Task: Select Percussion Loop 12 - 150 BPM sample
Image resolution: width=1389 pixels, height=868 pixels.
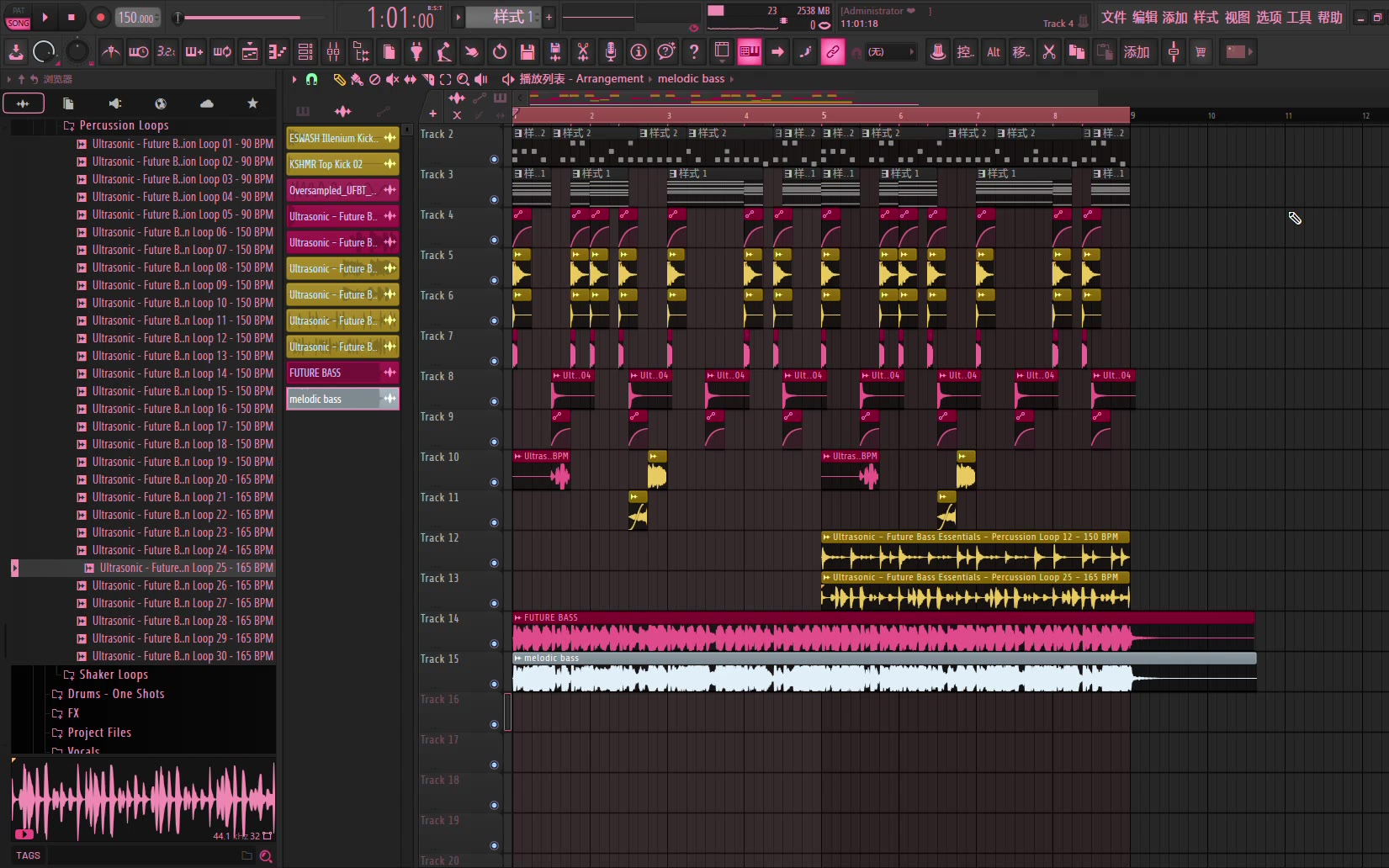Action: click(182, 338)
